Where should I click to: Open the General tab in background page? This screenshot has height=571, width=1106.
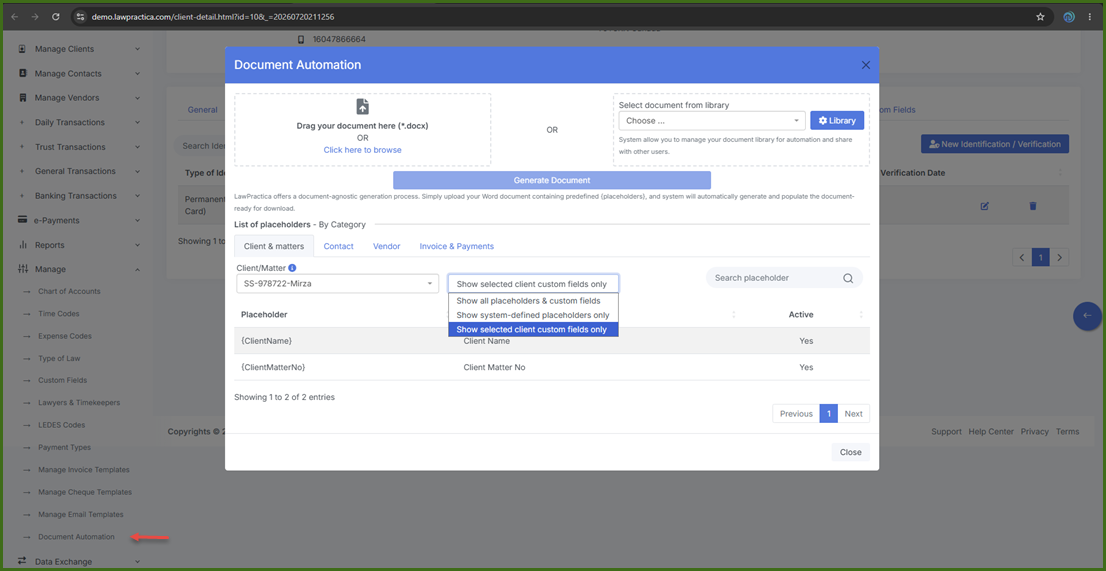(x=202, y=110)
